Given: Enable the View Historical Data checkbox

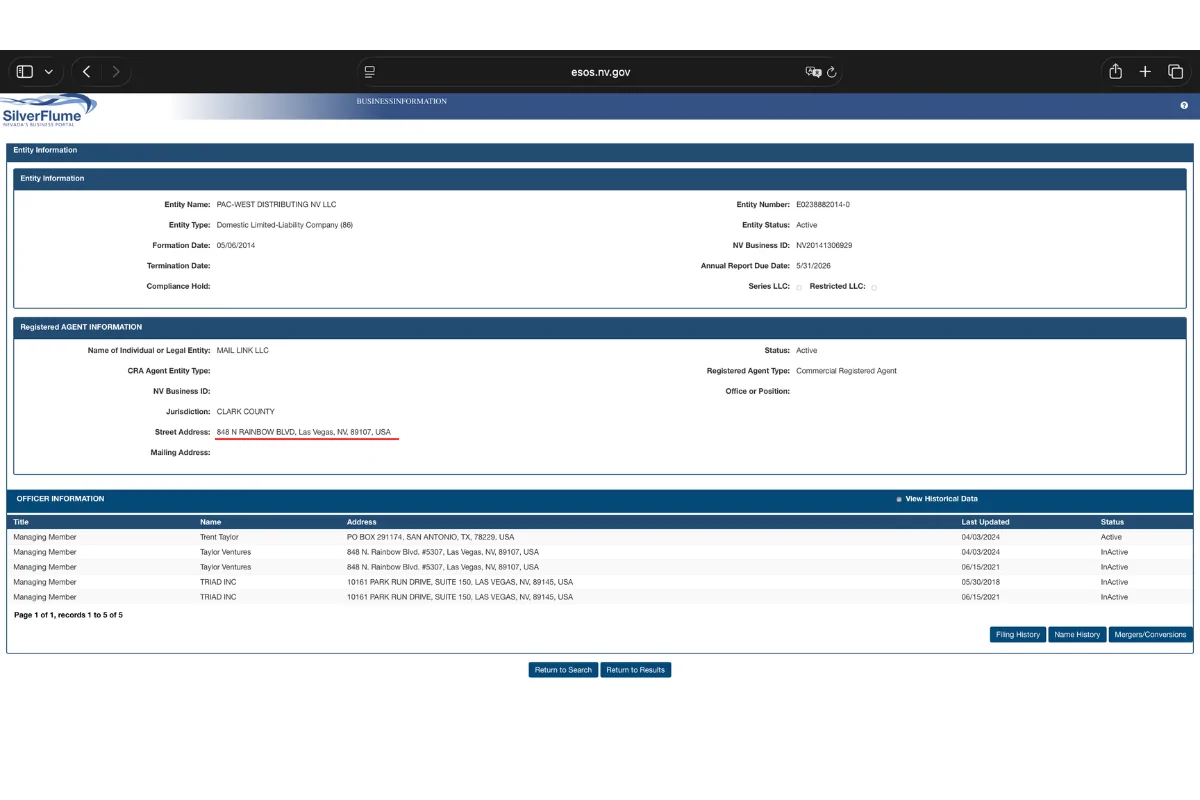Looking at the screenshot, I should [899, 499].
